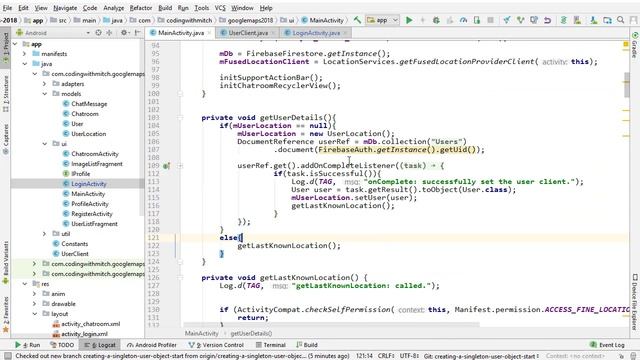Open the Search Everywhere magnifier icon
The image size is (640, 360).
pyautogui.click(x=620, y=20)
